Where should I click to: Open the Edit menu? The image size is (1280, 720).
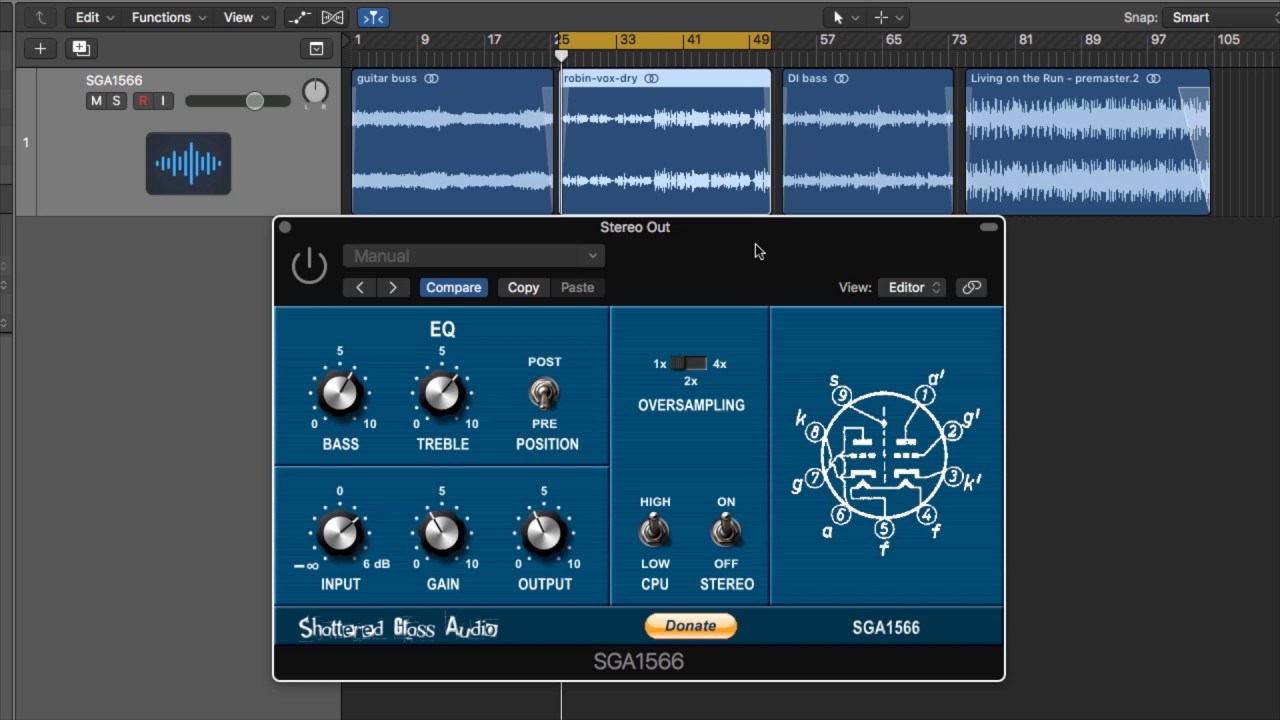pyautogui.click(x=95, y=17)
